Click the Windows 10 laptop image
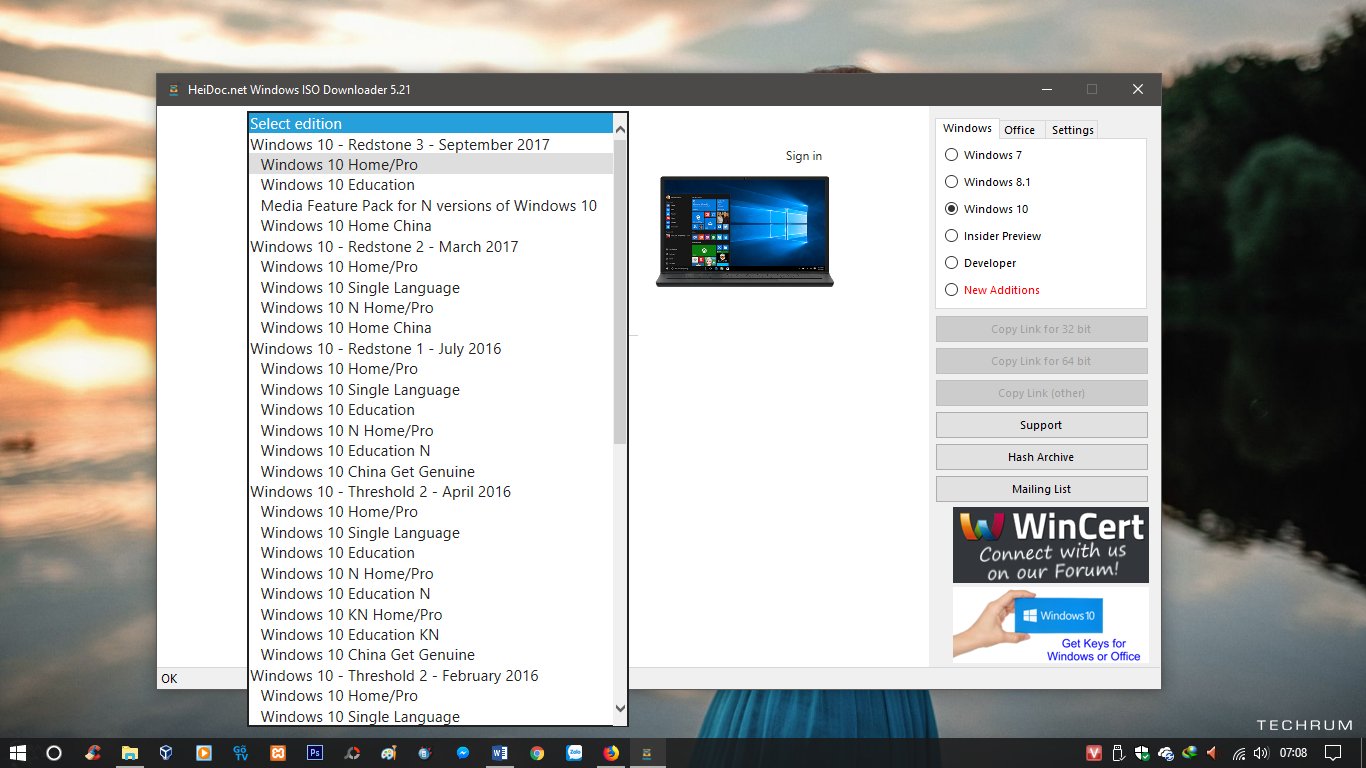This screenshot has width=1366, height=768. point(745,231)
